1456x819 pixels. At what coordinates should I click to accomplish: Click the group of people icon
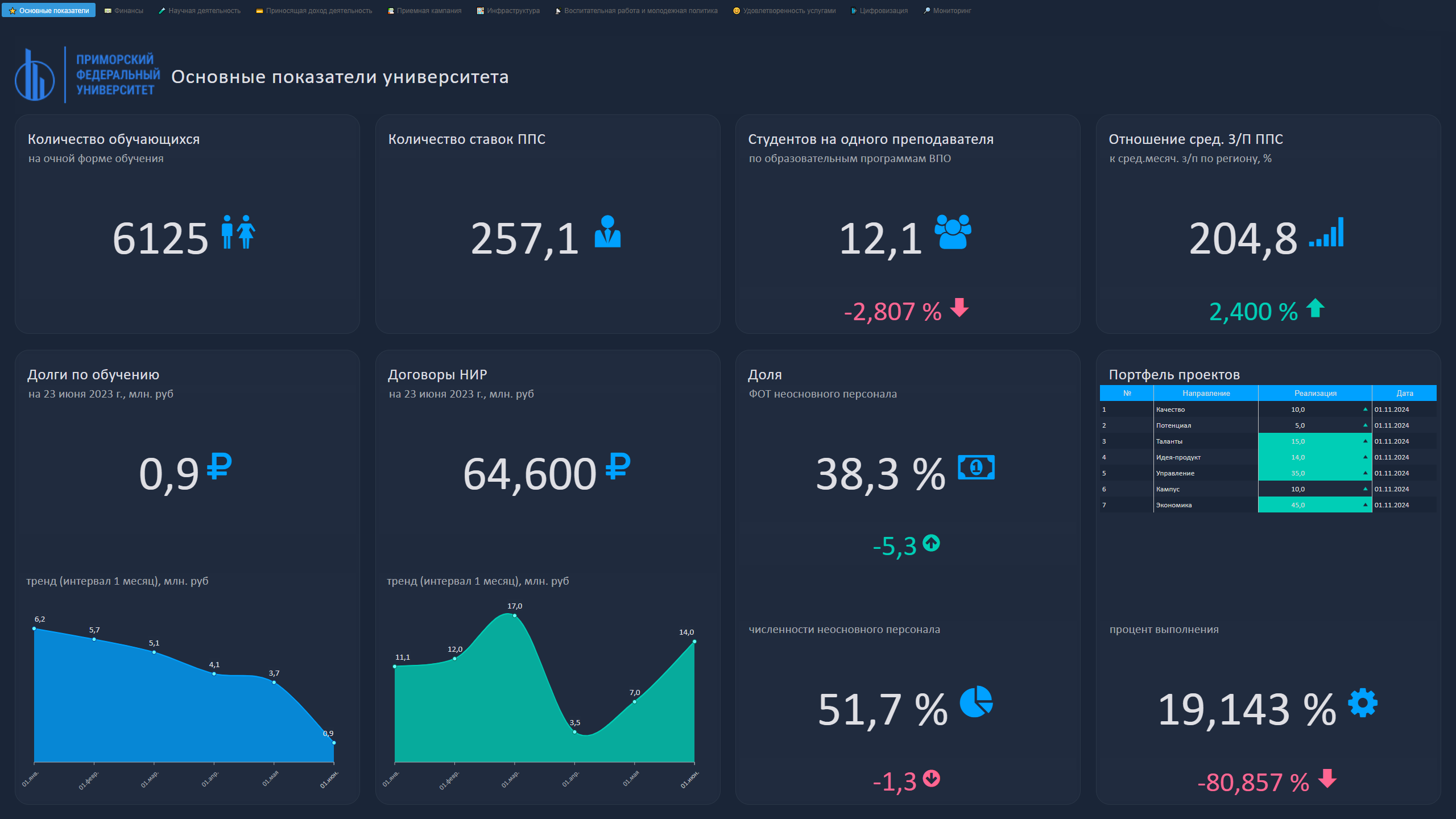coord(953,232)
